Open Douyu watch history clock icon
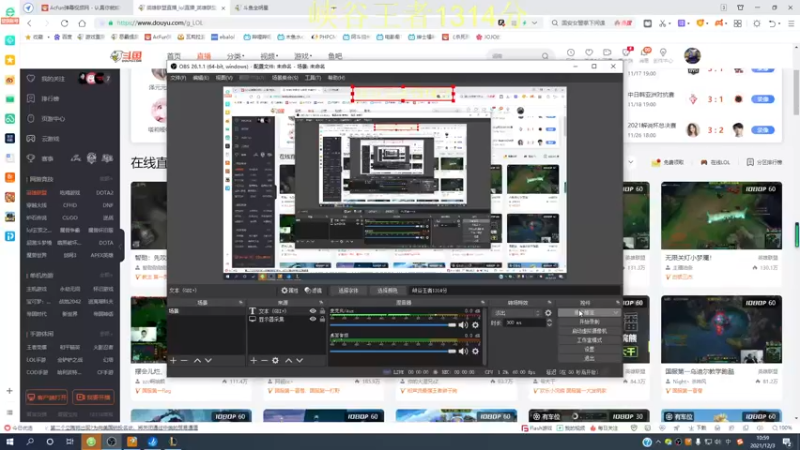 [x=570, y=53]
